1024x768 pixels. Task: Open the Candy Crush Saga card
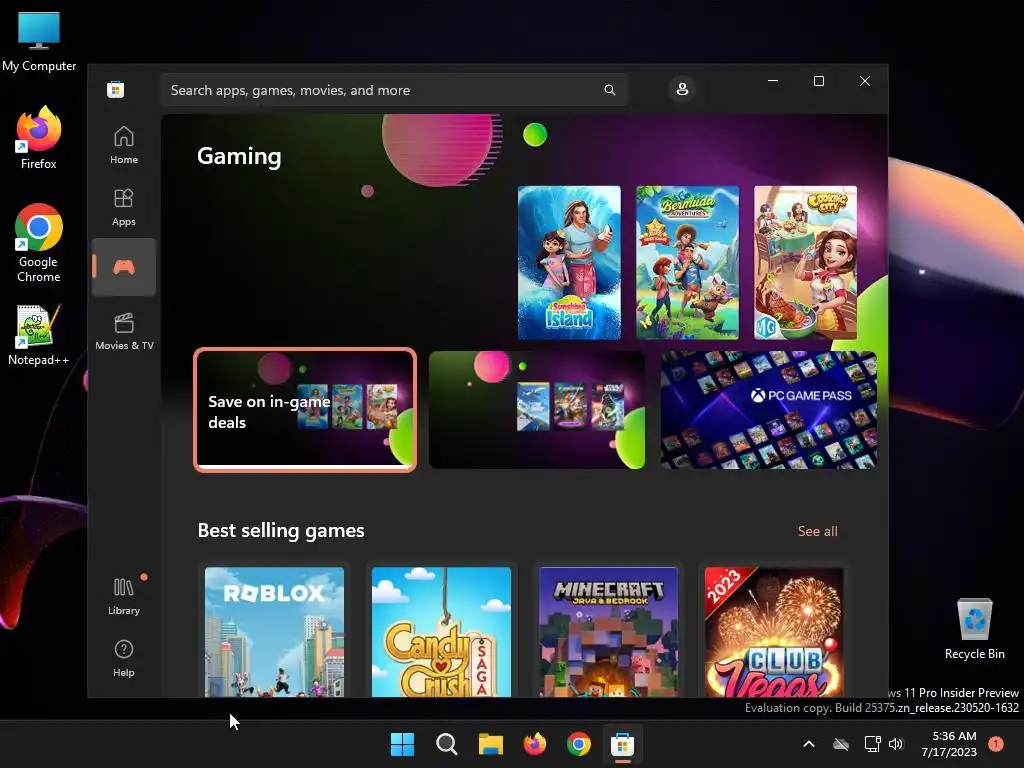tap(441, 632)
